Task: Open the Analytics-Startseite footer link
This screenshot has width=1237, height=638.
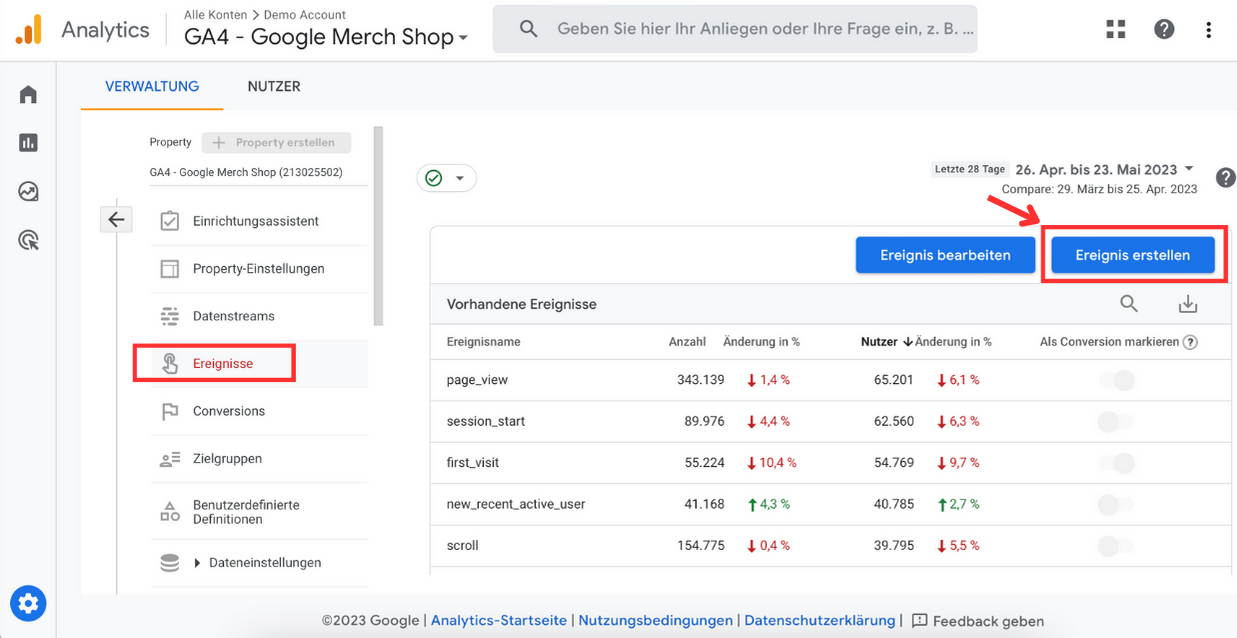Action: (499, 621)
